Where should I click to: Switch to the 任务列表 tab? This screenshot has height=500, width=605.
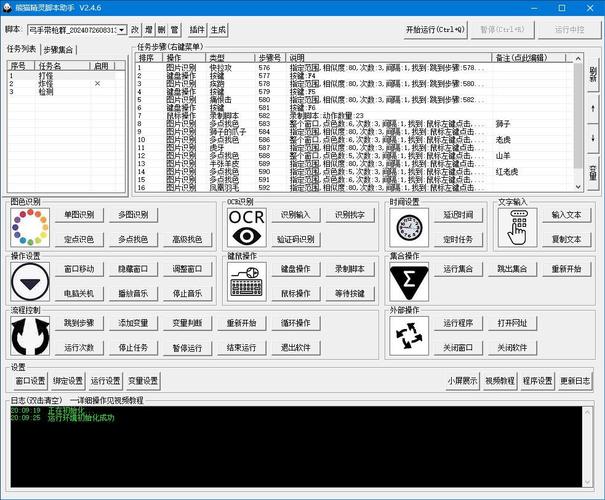(x=22, y=49)
